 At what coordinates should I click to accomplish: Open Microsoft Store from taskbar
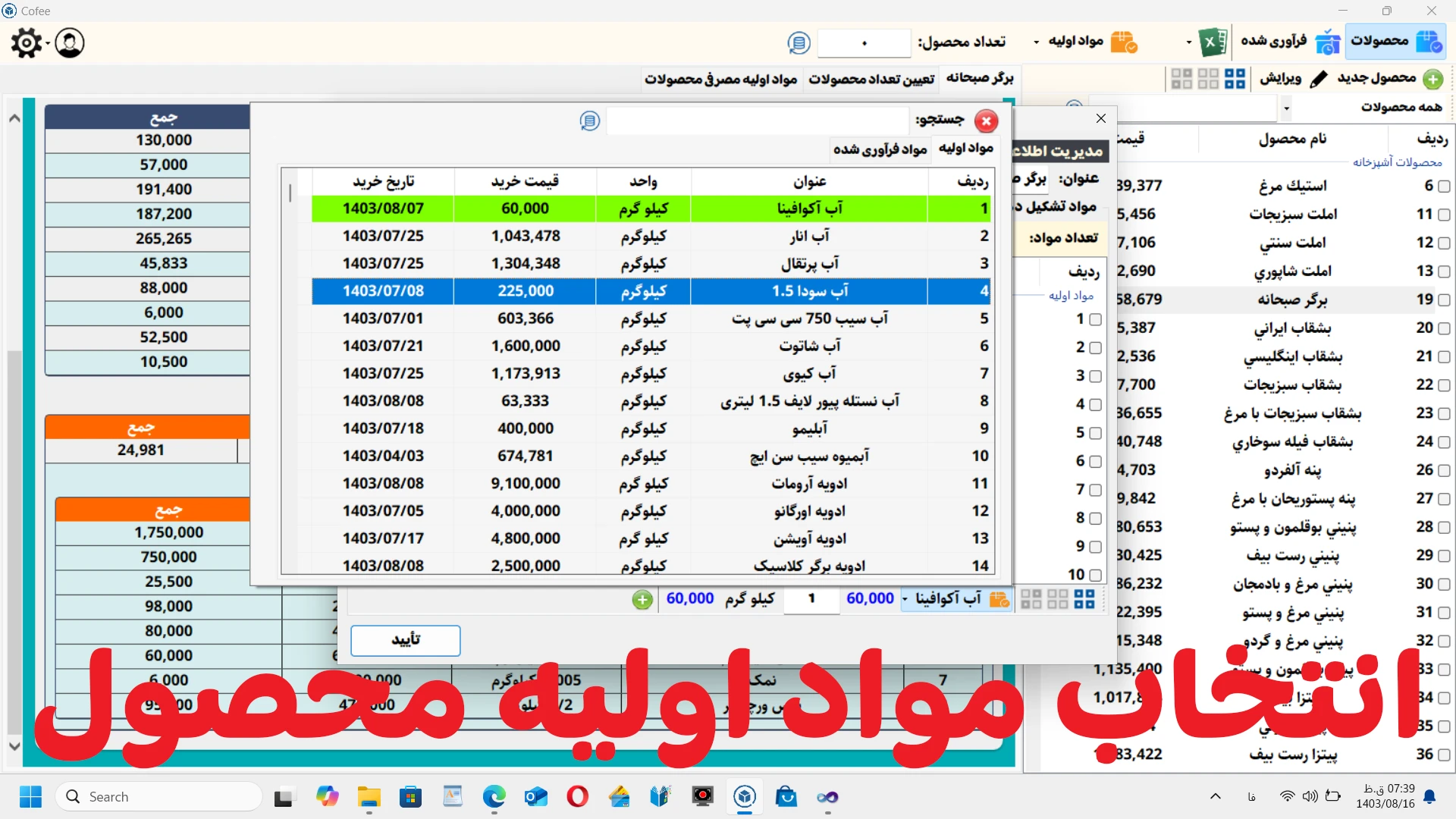pos(411,797)
